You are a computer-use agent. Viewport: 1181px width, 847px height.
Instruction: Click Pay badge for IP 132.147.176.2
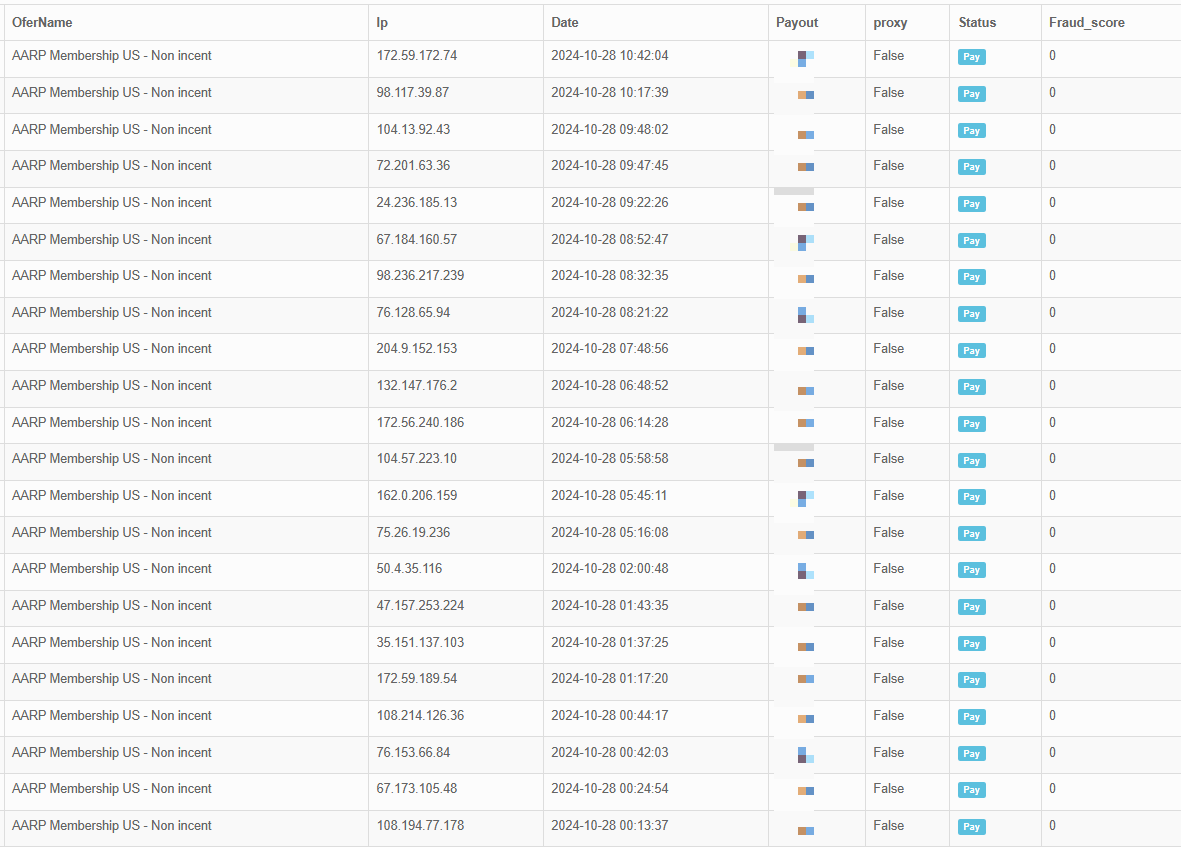pyautogui.click(x=972, y=386)
